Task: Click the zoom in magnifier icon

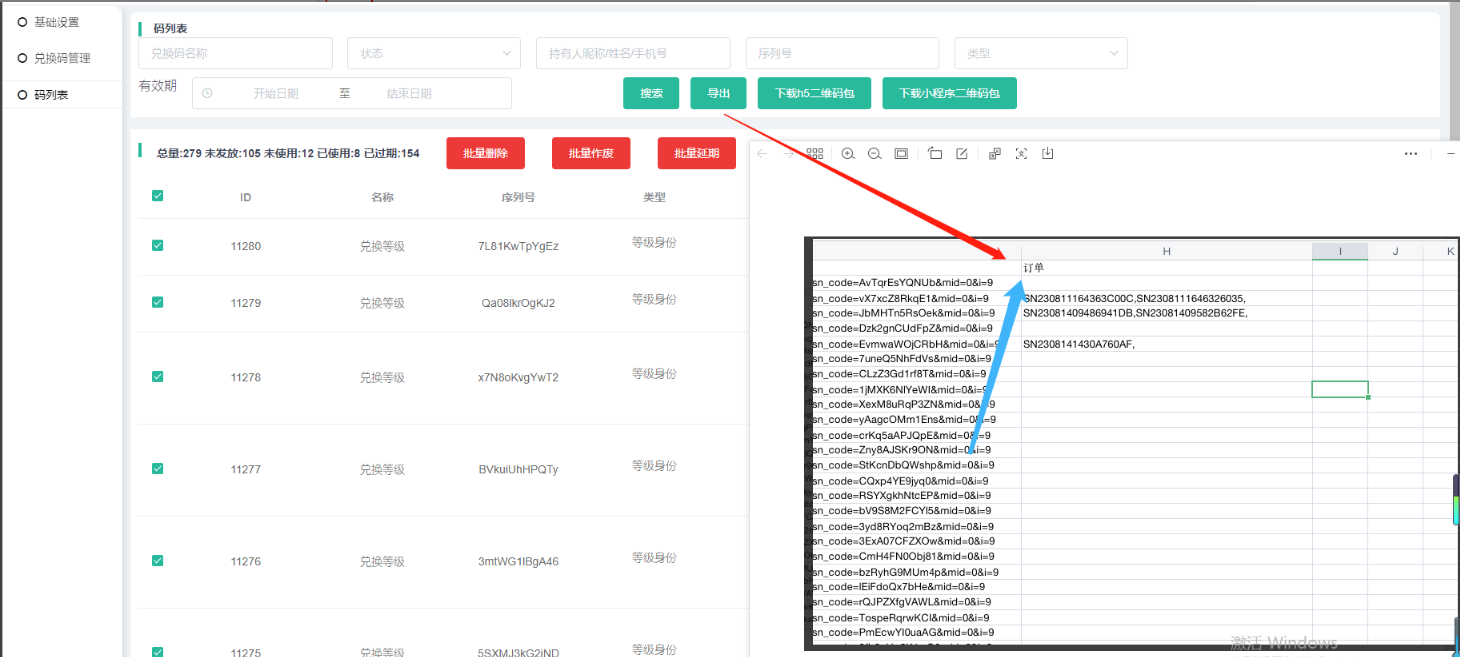Action: 848,154
